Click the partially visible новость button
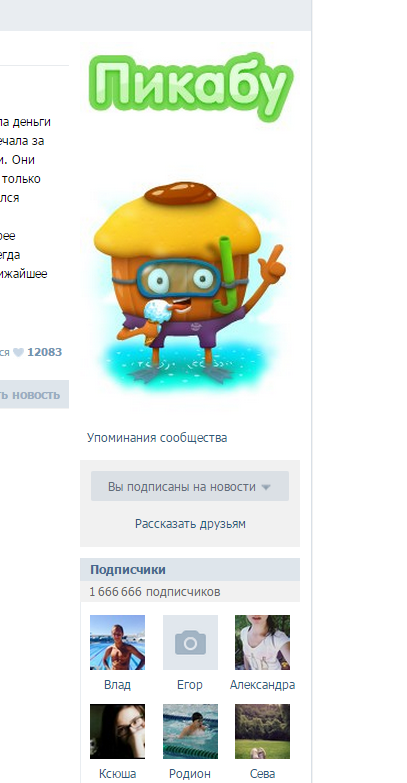This screenshot has width=407, height=783. [x=34, y=394]
